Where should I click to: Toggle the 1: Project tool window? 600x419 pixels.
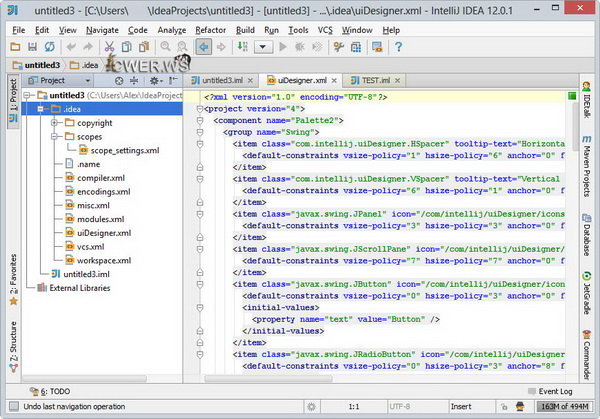coord(13,101)
